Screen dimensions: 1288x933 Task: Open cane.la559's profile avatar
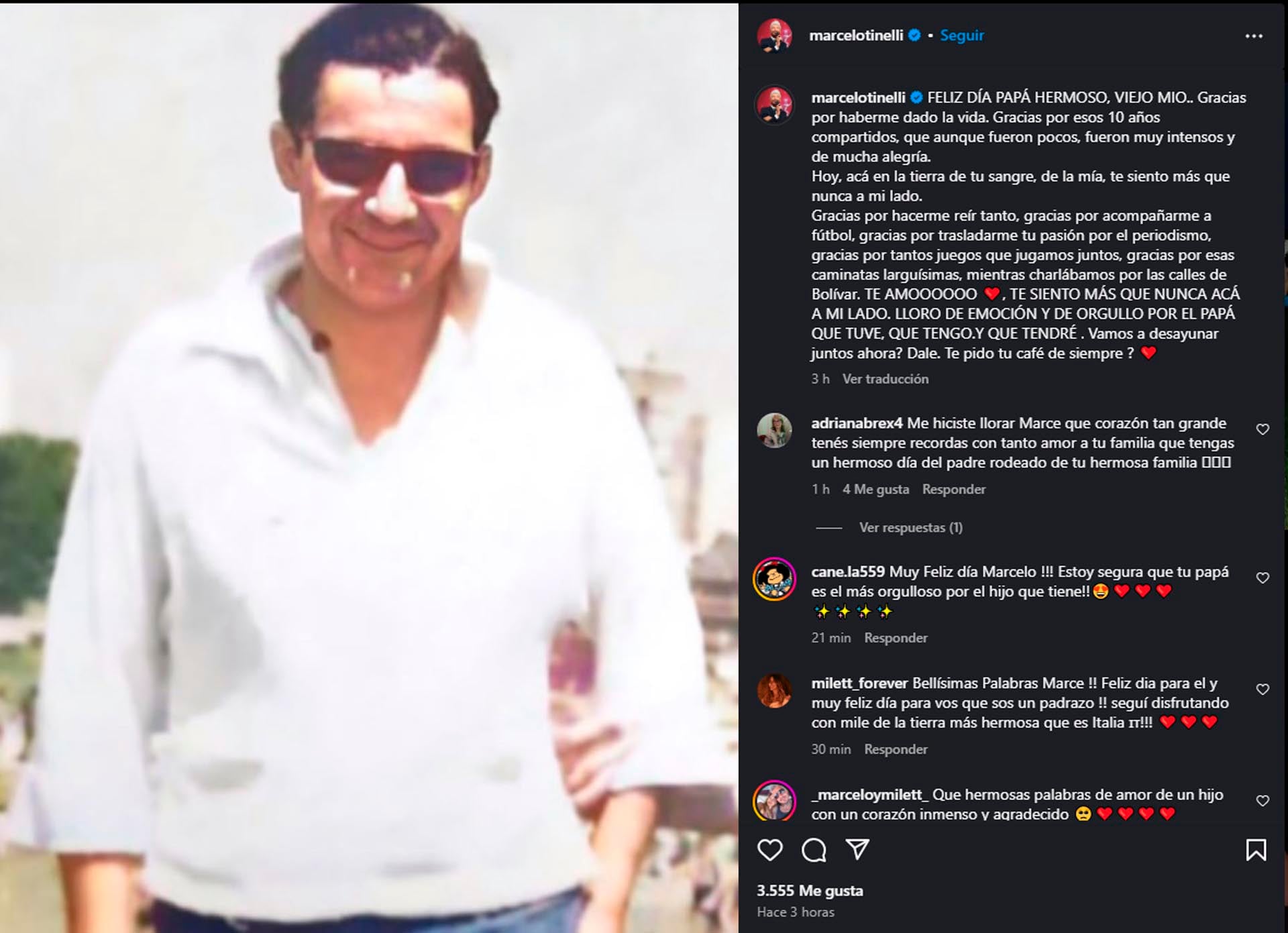click(x=774, y=579)
